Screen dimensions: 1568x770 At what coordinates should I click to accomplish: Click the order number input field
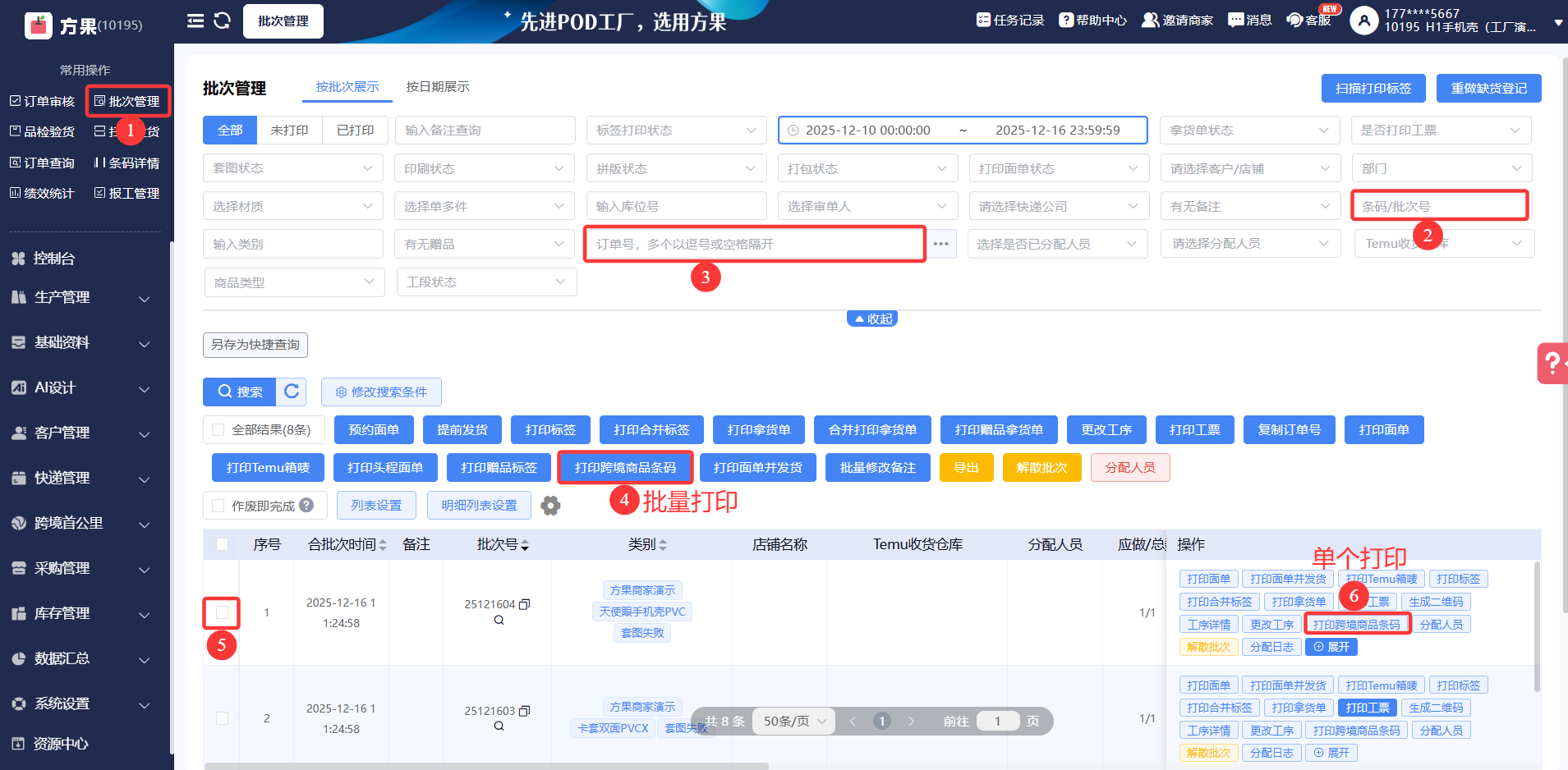pos(755,244)
